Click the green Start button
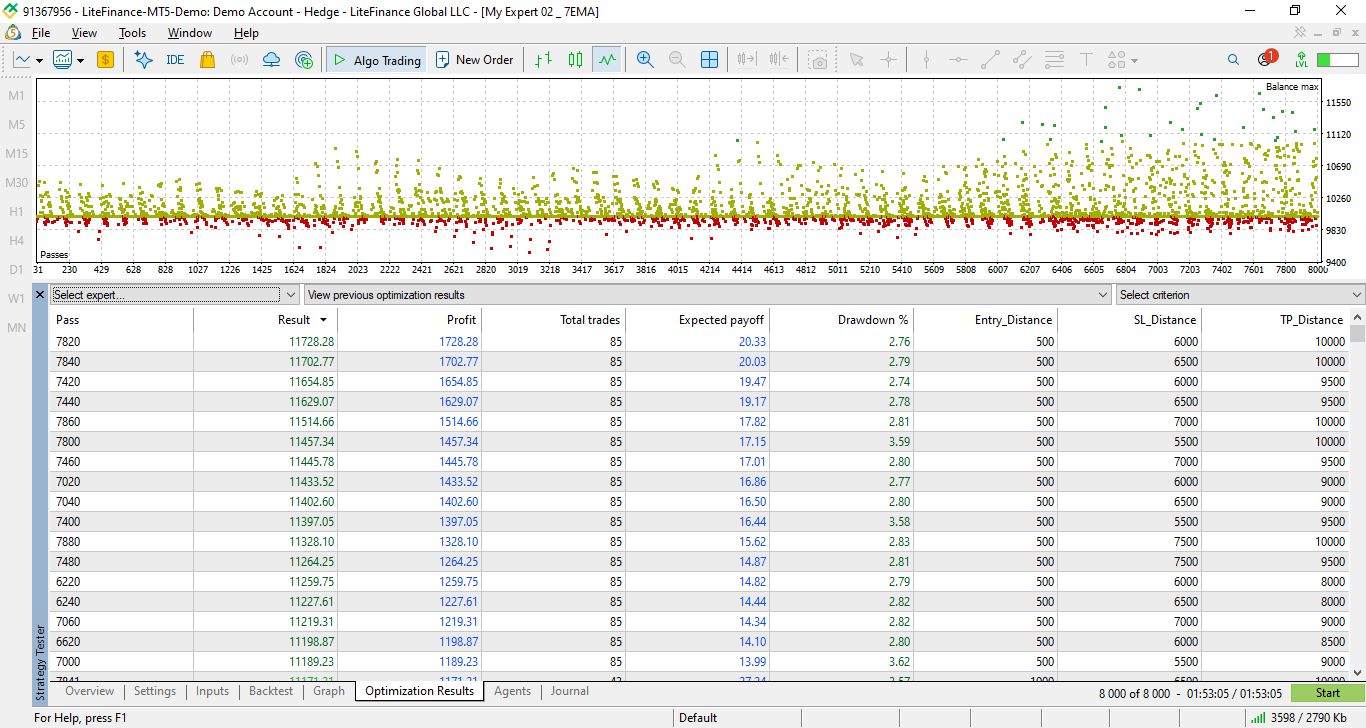This screenshot has width=1366, height=728. (x=1327, y=693)
